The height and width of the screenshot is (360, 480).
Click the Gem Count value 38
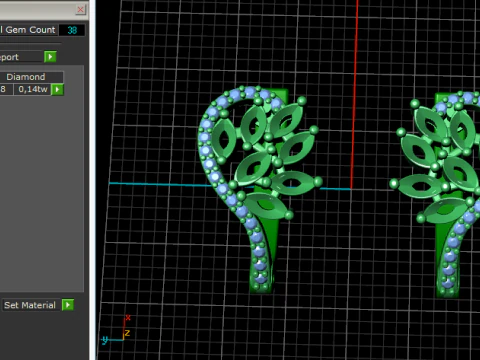point(72,30)
